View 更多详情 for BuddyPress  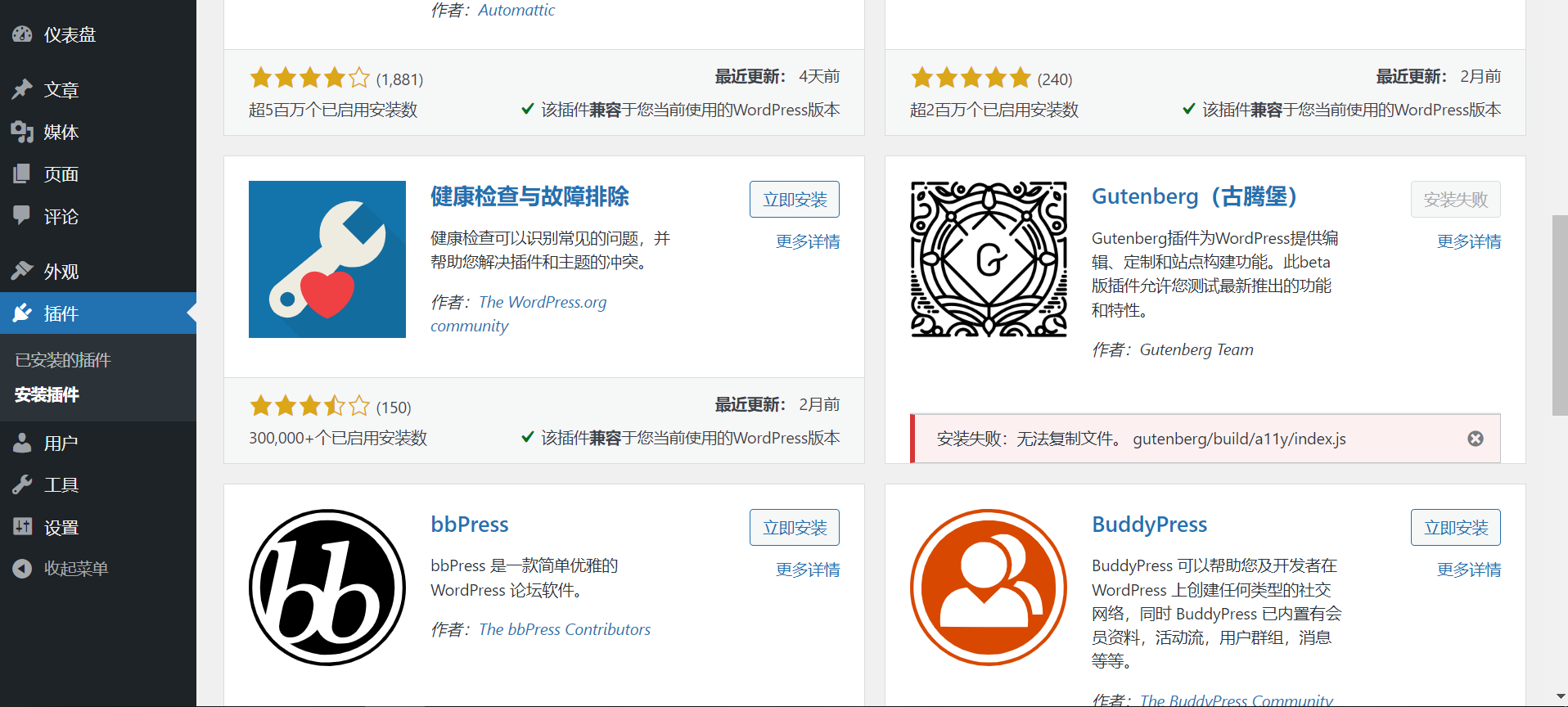click(x=1469, y=570)
